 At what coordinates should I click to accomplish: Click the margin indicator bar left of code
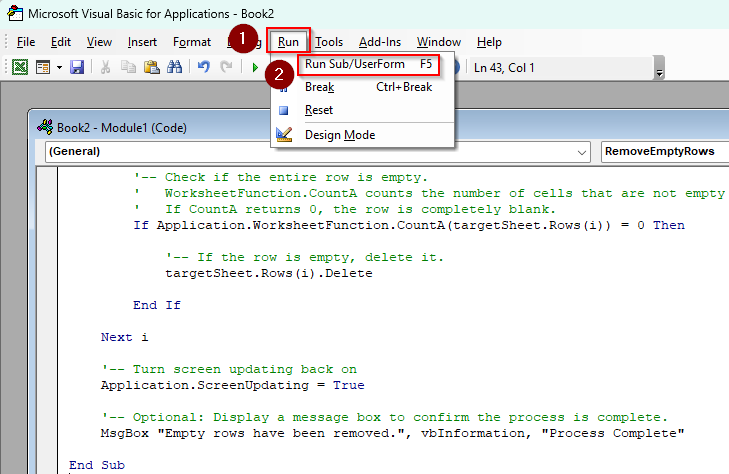[47, 321]
